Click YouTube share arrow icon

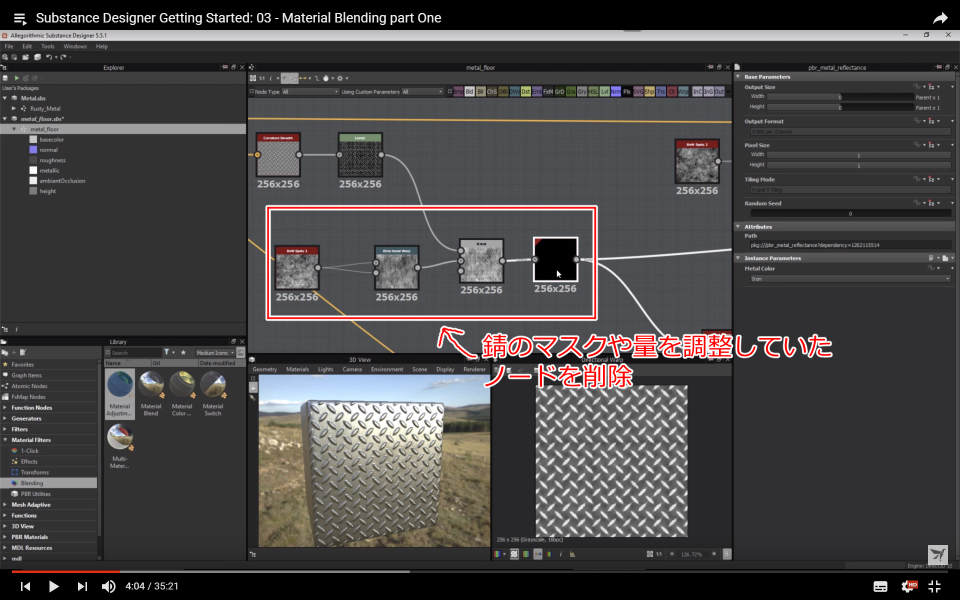940,18
